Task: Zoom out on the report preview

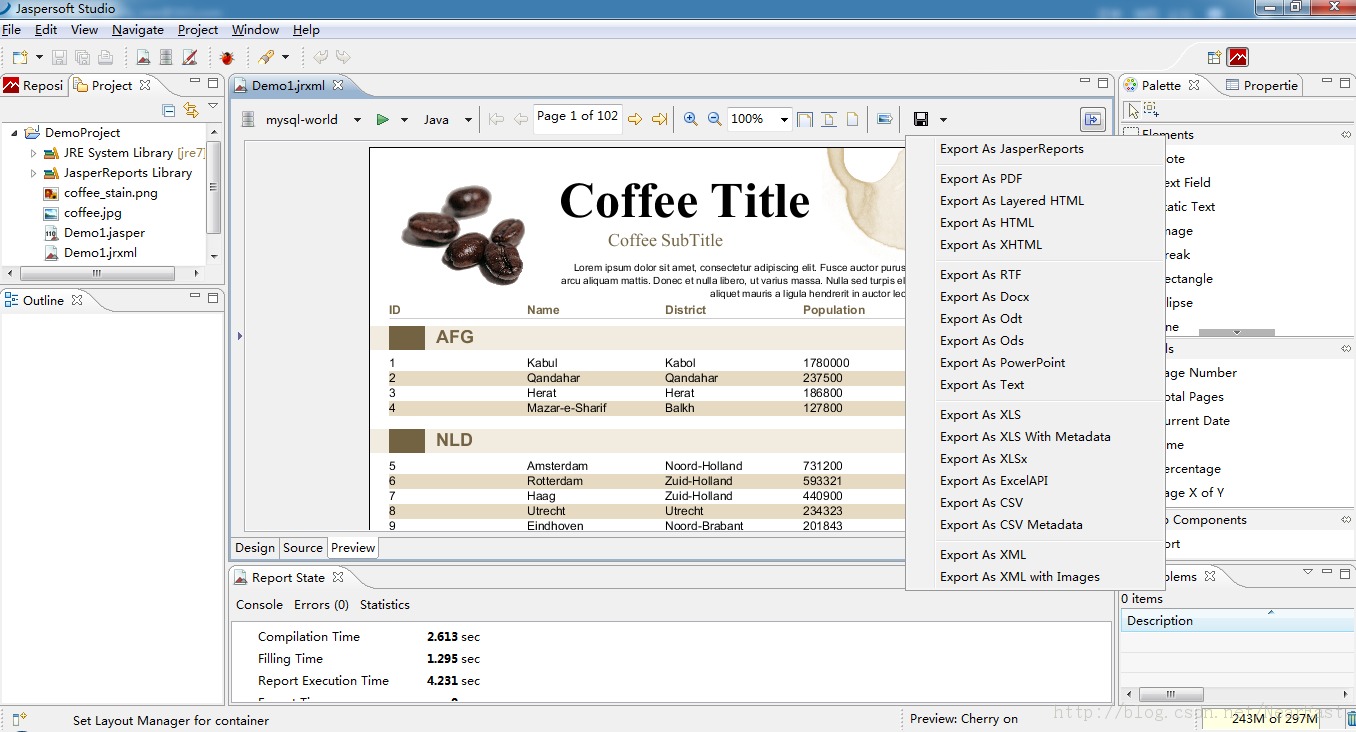Action: 714,118
